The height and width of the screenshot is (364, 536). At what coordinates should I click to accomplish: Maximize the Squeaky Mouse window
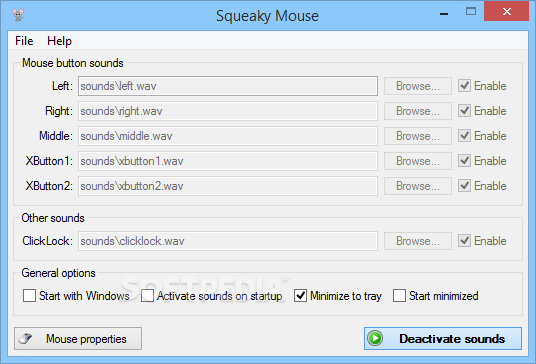(471, 12)
